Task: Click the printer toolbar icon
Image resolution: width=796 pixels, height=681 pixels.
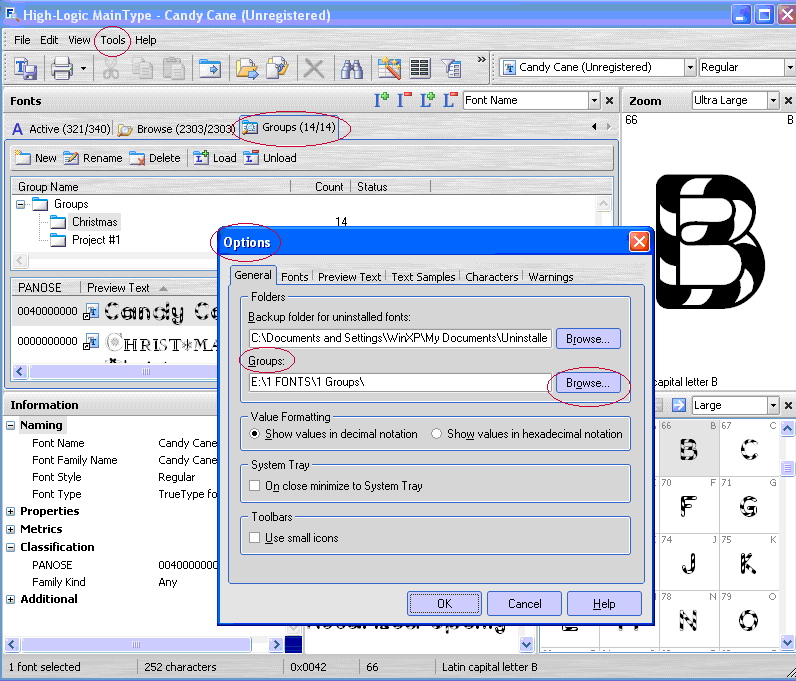Action: click(x=62, y=68)
